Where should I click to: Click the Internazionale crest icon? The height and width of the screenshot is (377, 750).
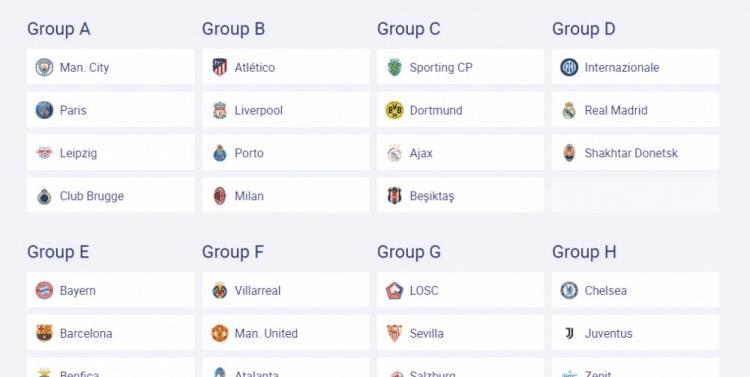569,67
